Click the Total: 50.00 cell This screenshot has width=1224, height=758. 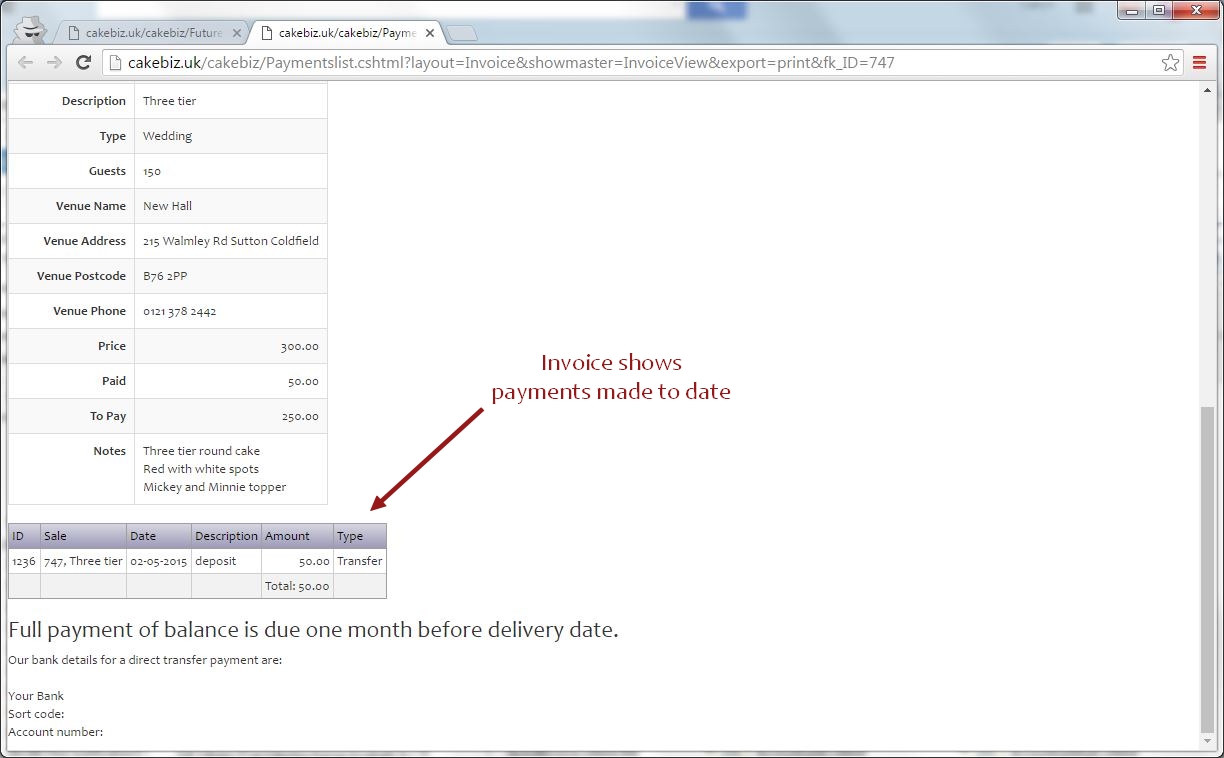pos(297,586)
